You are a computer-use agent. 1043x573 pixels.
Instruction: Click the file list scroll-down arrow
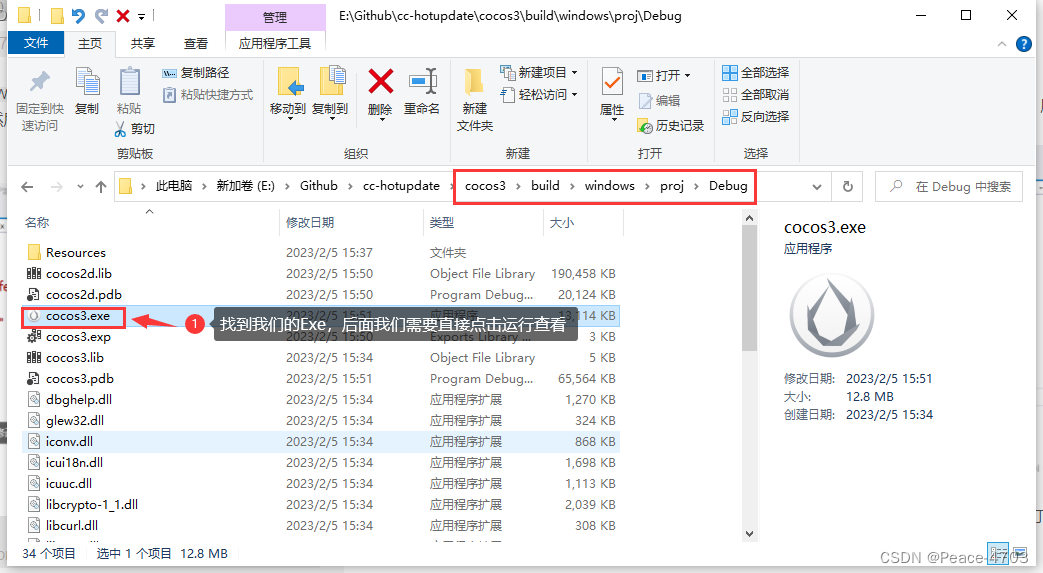[x=749, y=534]
